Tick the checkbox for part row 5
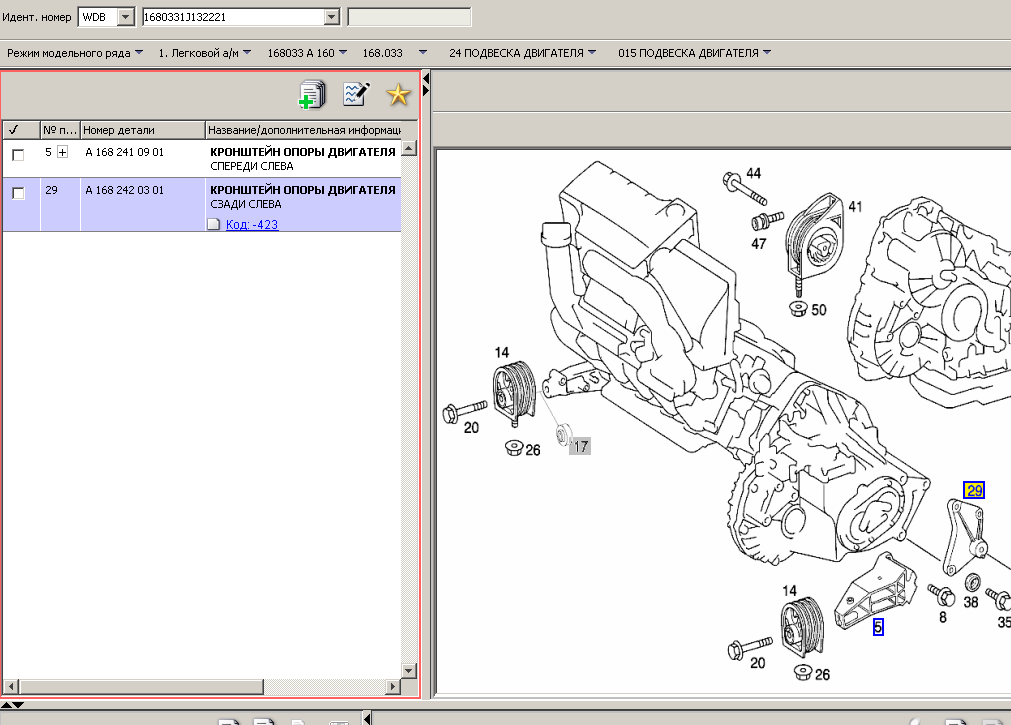Image resolution: width=1011 pixels, height=725 pixels. pyautogui.click(x=18, y=155)
